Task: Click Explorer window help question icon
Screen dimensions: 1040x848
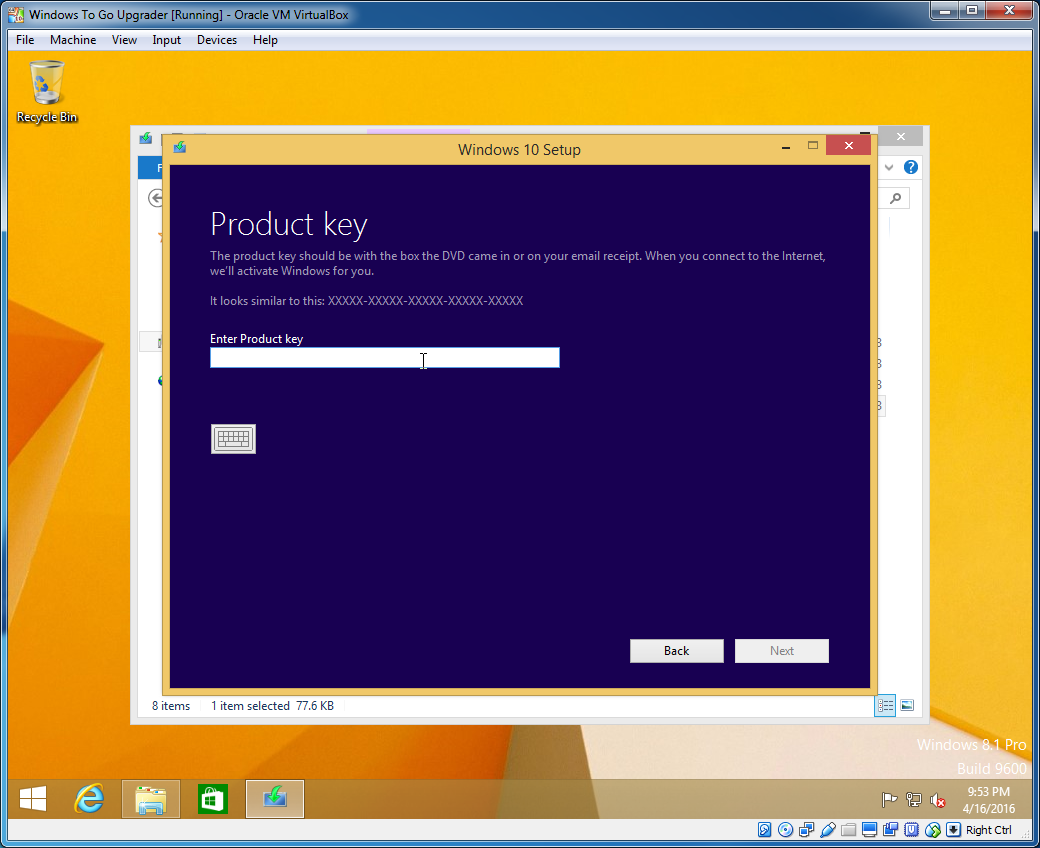Action: click(911, 167)
